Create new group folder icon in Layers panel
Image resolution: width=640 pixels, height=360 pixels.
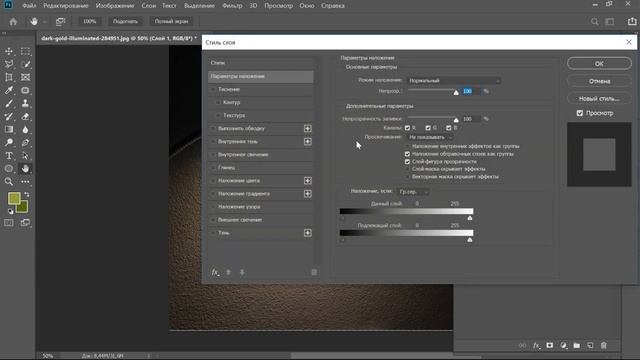576,345
